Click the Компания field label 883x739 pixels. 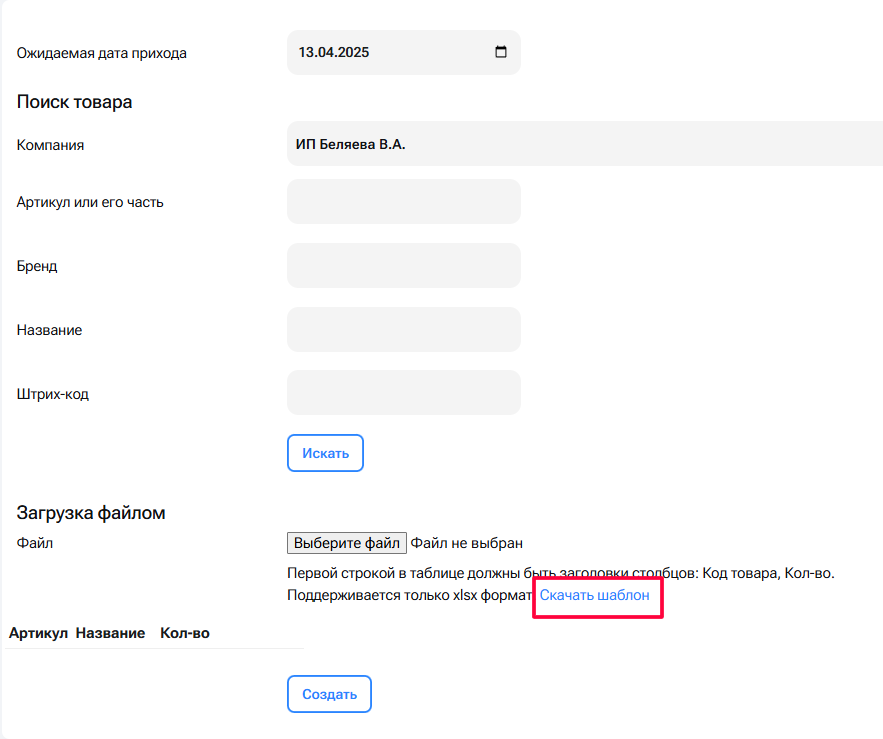point(50,145)
